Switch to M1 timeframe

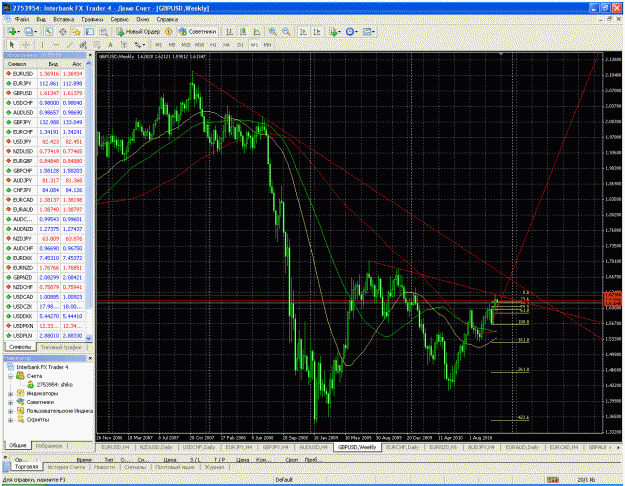click(158, 45)
